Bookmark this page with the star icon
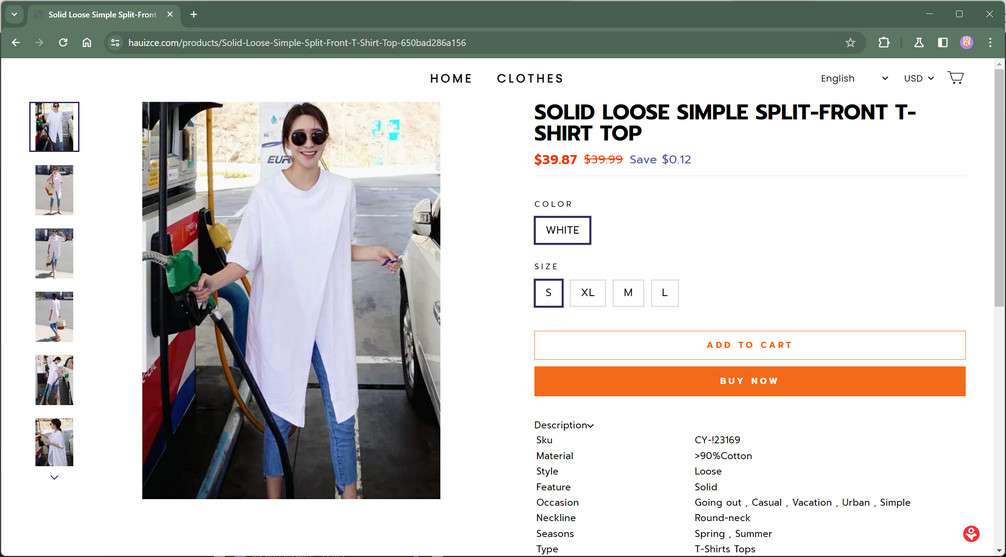The width and height of the screenshot is (1006, 557). coord(850,43)
